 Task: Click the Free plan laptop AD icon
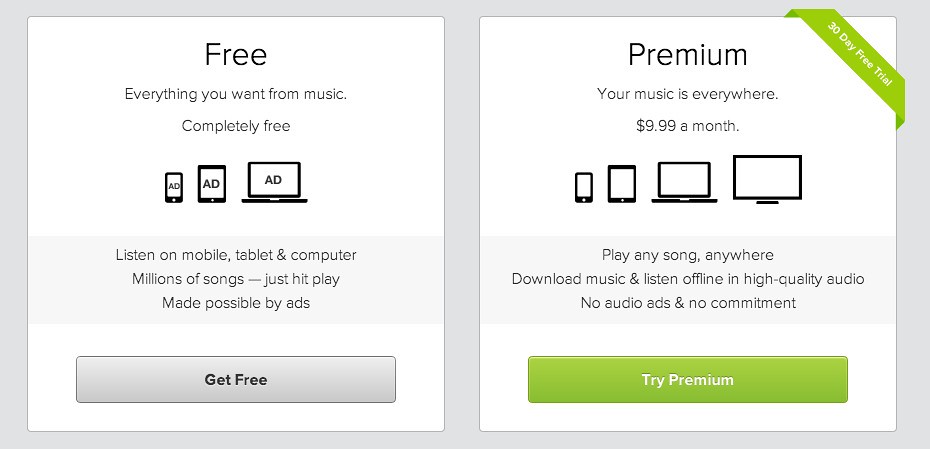point(273,182)
